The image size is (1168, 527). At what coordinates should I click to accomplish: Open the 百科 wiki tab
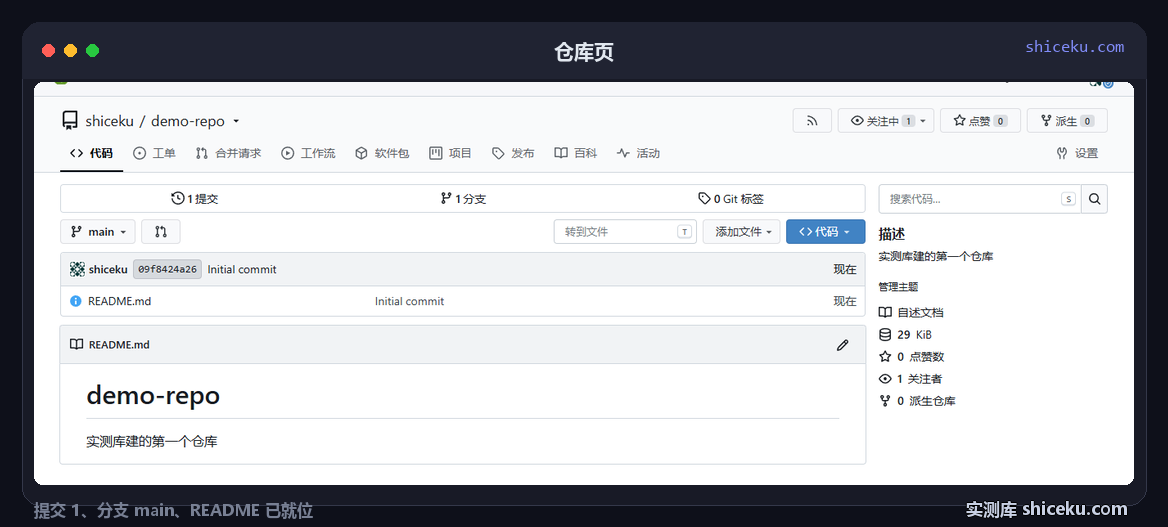tap(576, 154)
